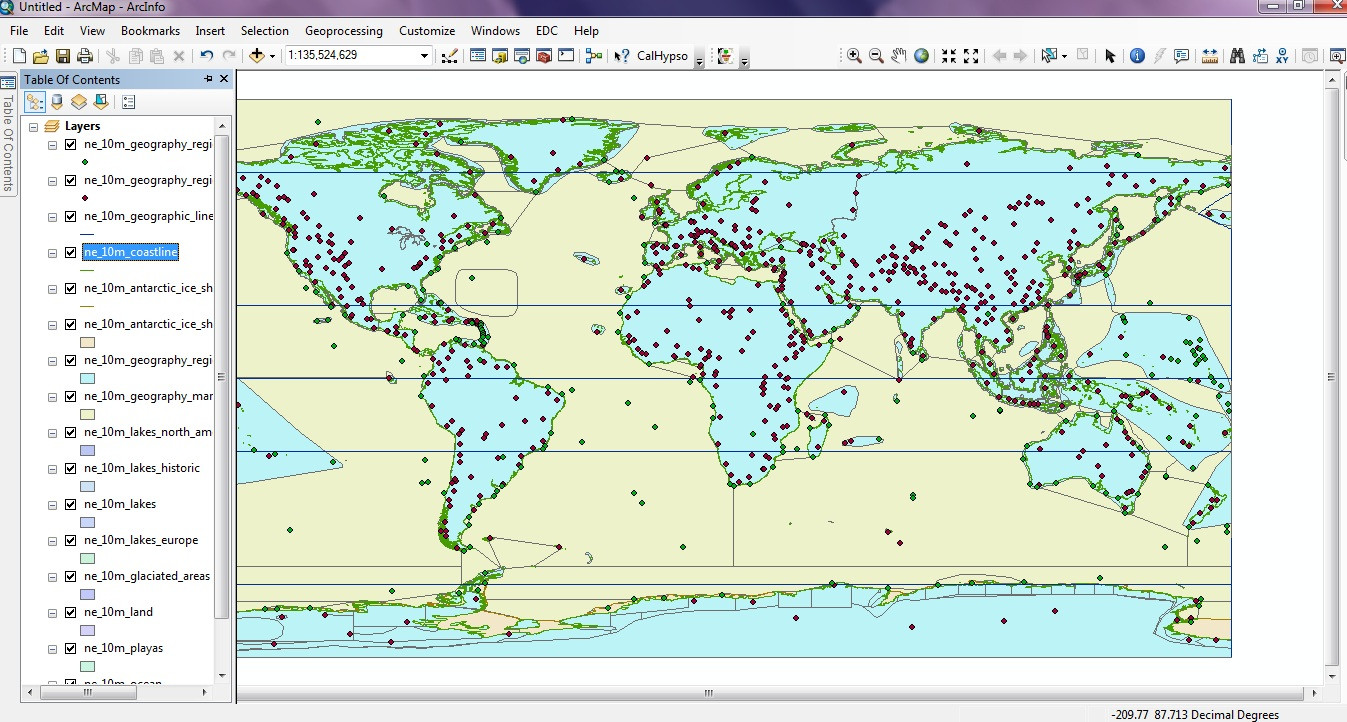The image size is (1347, 722).
Task: Open the map scale dropdown
Action: click(x=425, y=56)
